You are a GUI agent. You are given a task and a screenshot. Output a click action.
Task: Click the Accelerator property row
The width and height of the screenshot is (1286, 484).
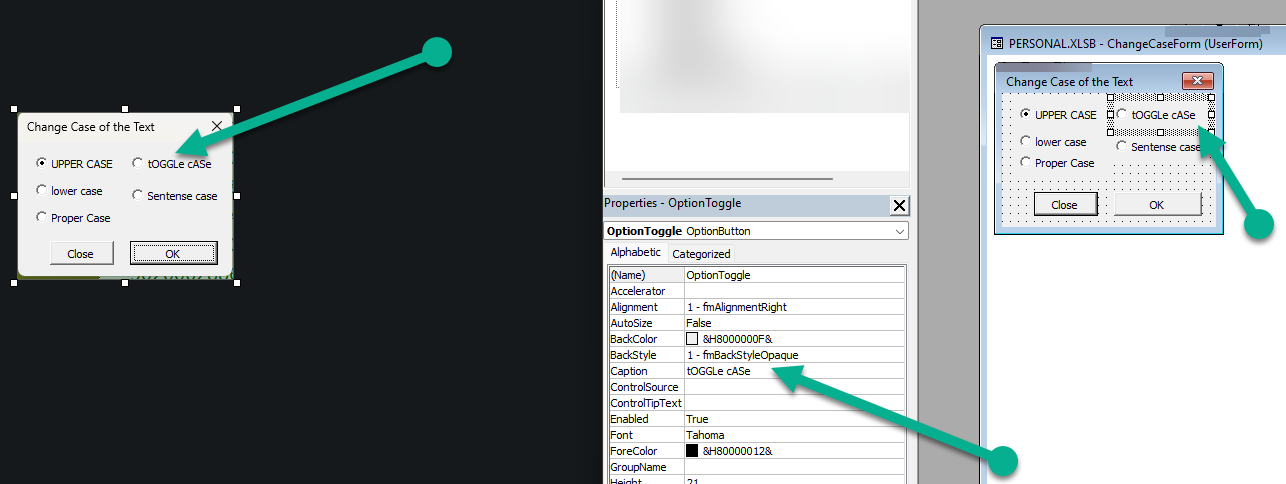(756, 291)
